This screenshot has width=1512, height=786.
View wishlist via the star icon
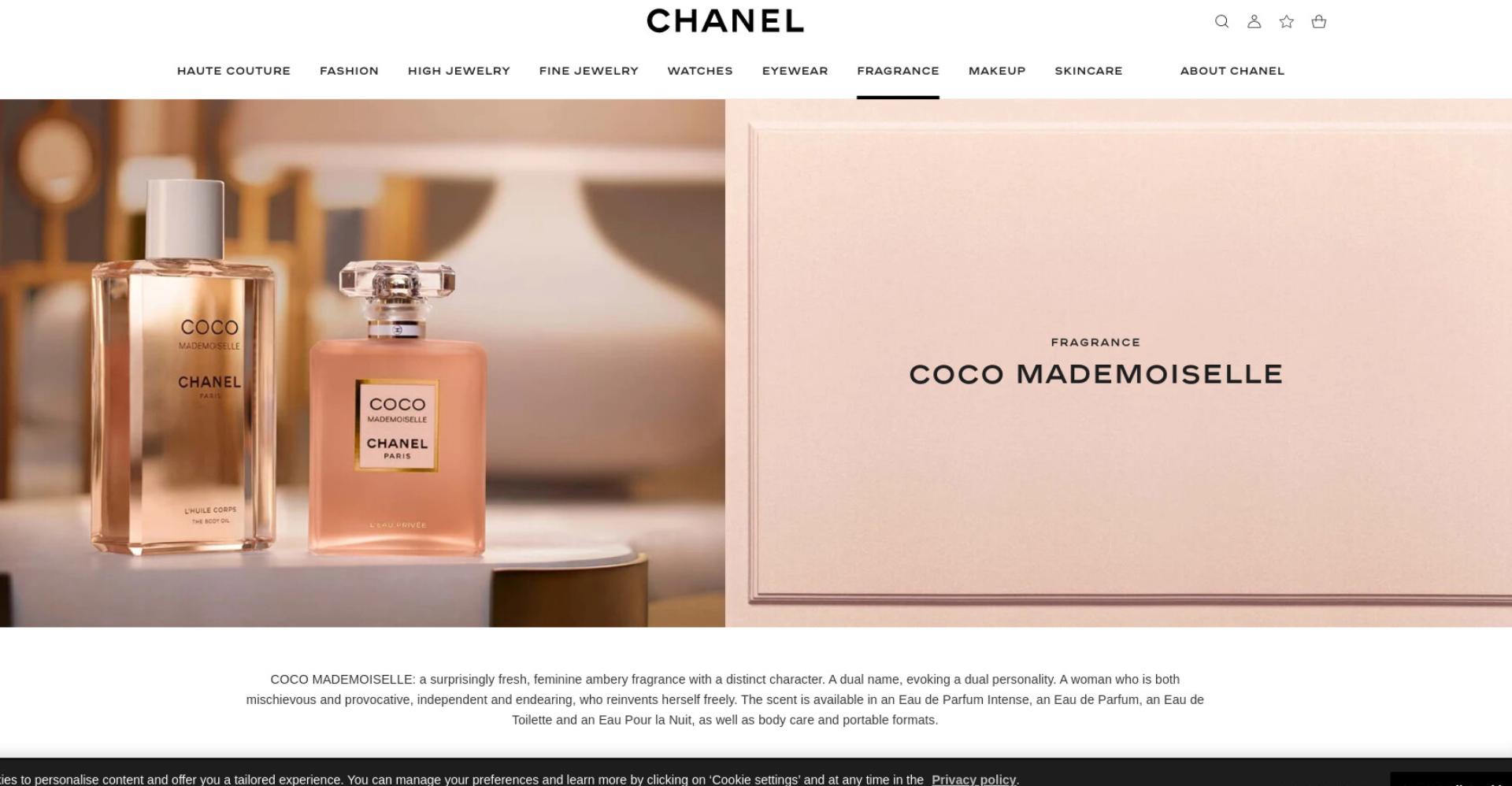[x=1286, y=22]
